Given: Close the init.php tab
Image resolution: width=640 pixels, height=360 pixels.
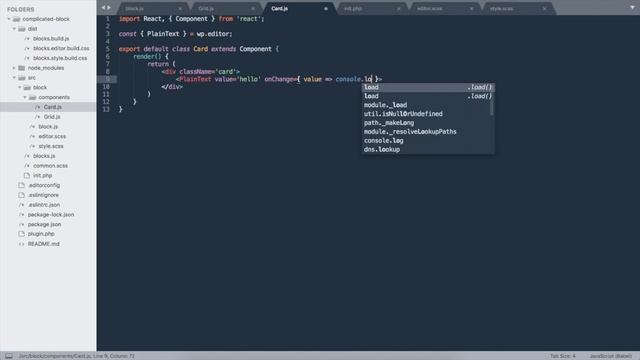Looking at the screenshot, I should (399, 9).
